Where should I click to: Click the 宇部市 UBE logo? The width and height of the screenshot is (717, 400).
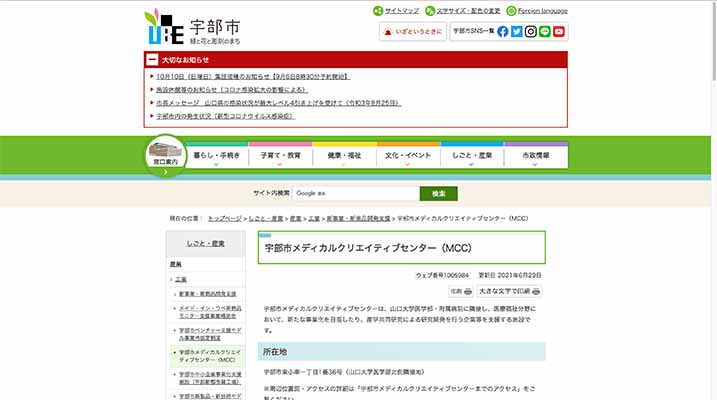click(192, 27)
